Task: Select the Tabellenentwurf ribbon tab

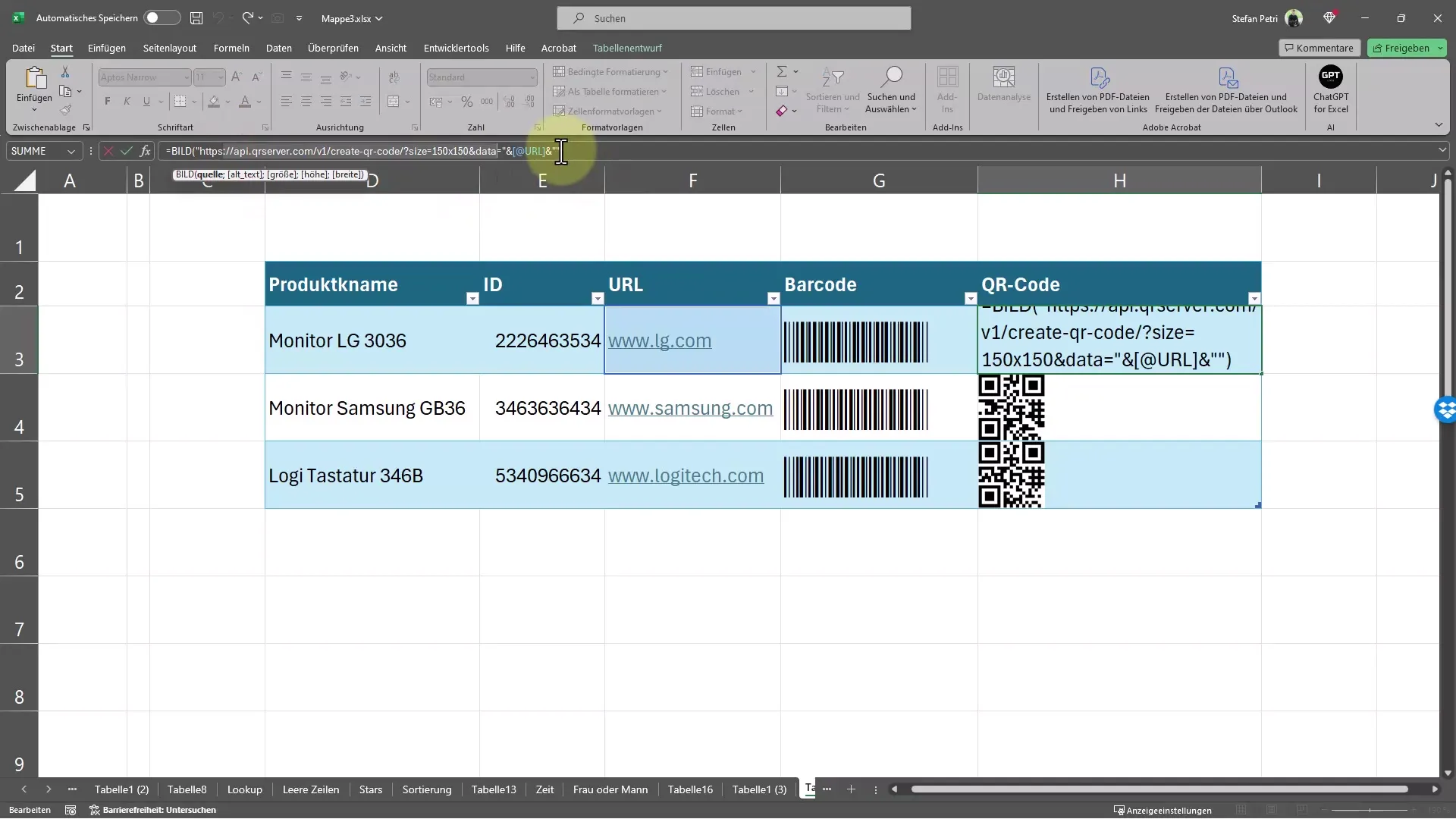Action: pyautogui.click(x=627, y=47)
